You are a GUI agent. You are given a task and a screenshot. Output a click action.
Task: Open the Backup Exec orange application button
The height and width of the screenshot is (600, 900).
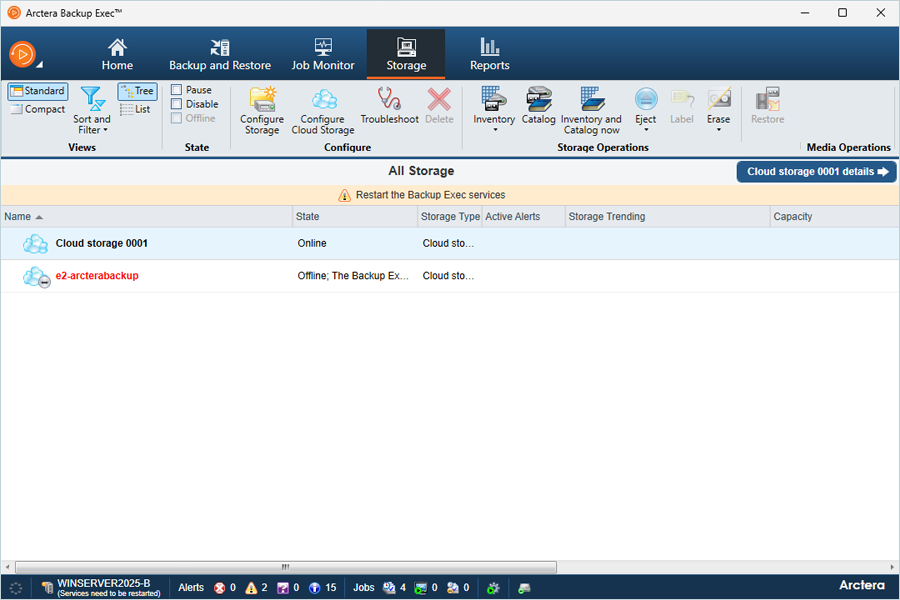tap(23, 55)
